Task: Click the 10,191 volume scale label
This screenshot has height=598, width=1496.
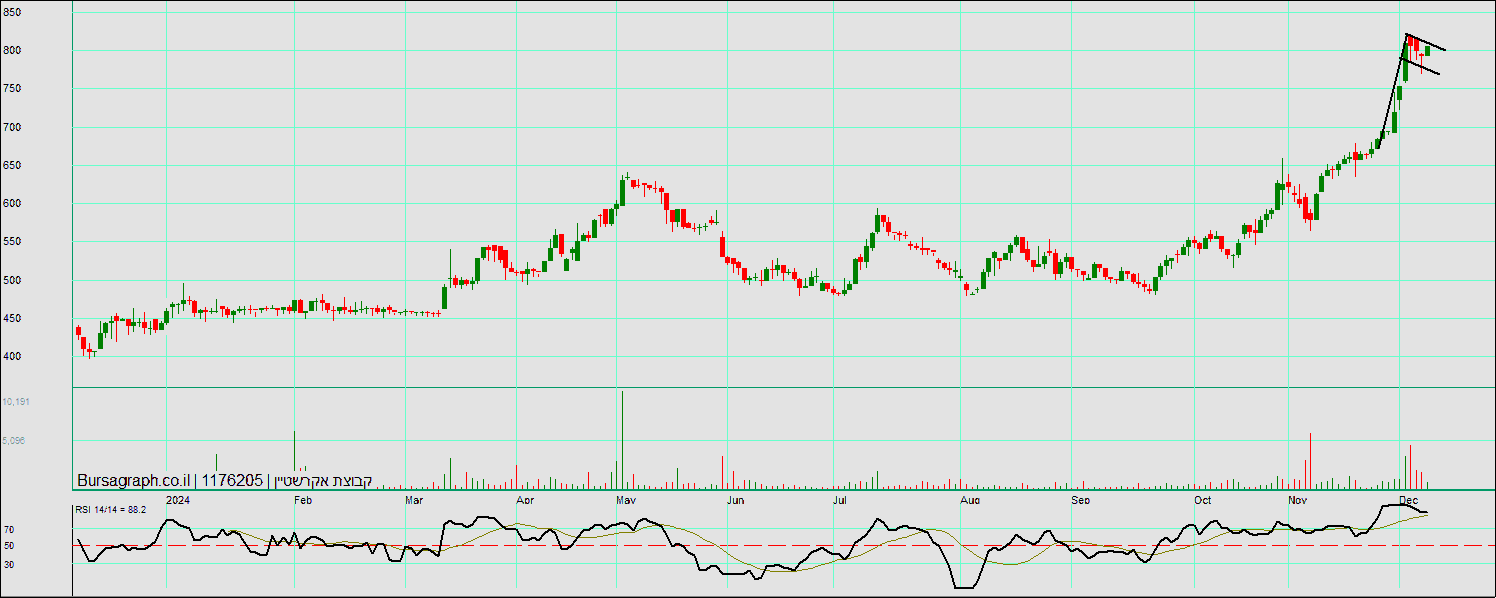Action: coord(16,402)
